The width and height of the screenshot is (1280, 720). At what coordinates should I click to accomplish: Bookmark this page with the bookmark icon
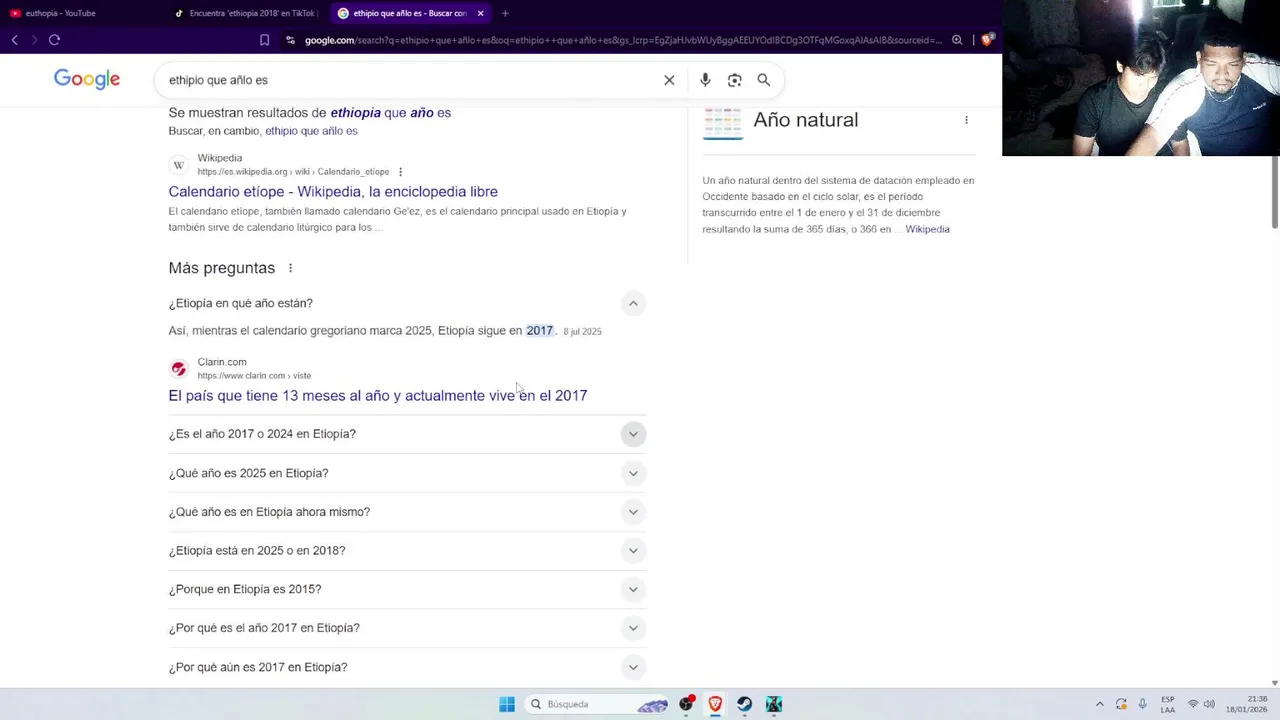[264, 40]
